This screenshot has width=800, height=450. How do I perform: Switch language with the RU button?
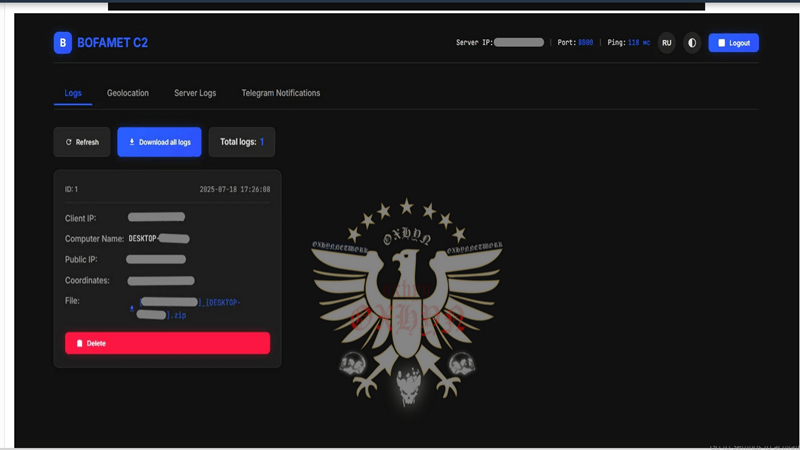click(x=666, y=43)
